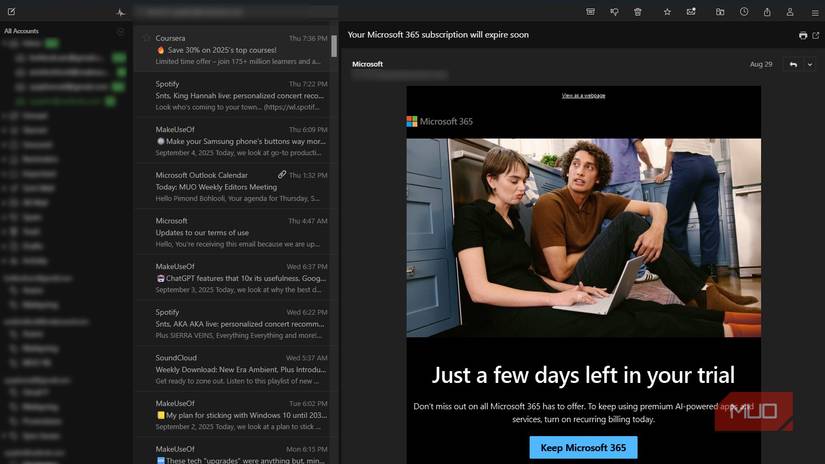
Task: Open the Spotify AKA AKA live email
Action: tap(235, 324)
